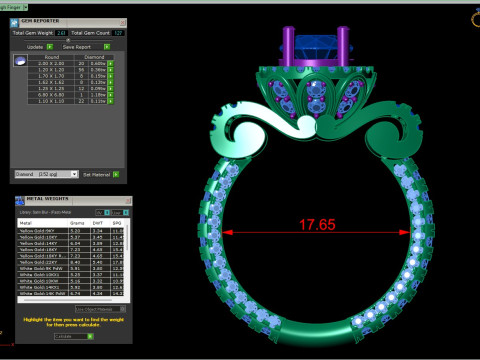Click the SPG column header
Screen dimensions: 480x360
tap(117, 223)
